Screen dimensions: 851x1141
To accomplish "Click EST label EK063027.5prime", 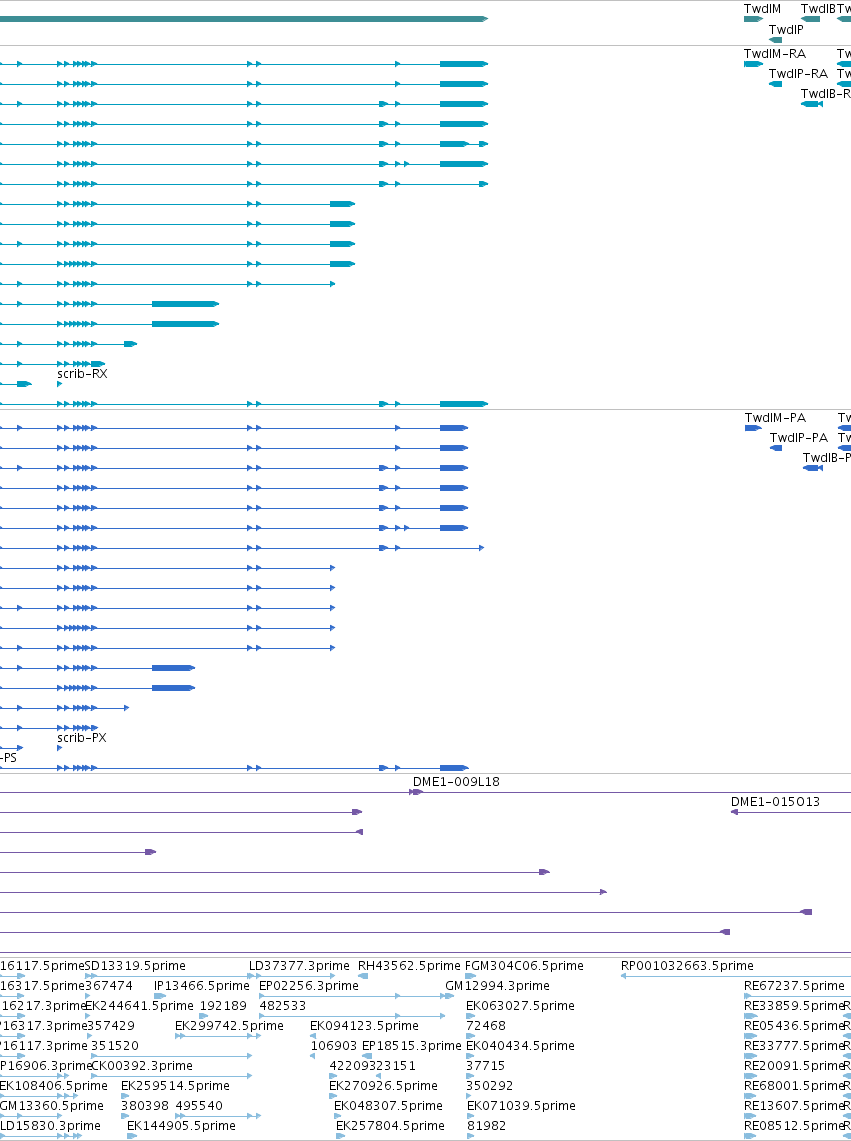I will tap(520, 1006).
